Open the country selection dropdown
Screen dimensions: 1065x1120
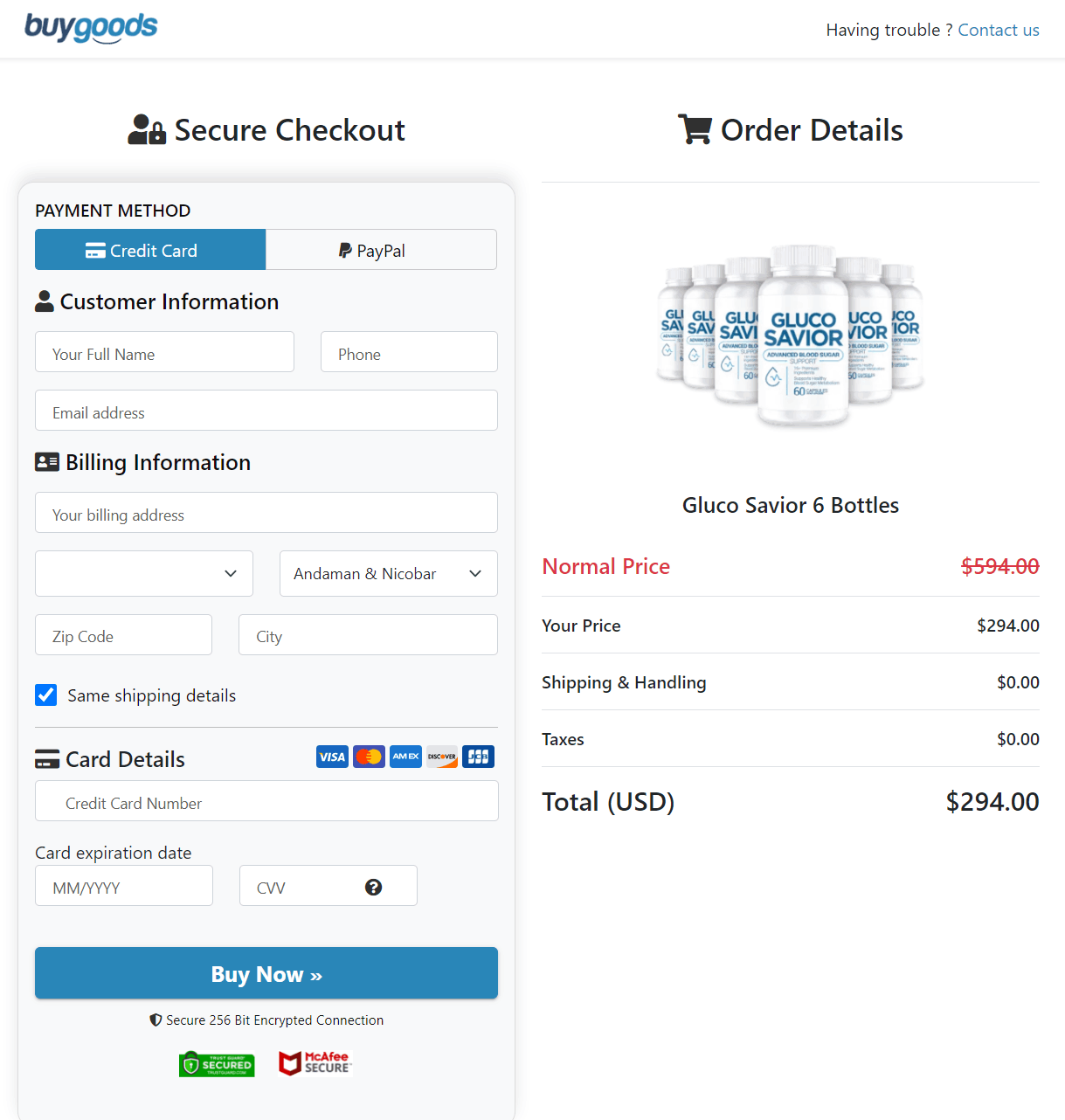coord(143,573)
